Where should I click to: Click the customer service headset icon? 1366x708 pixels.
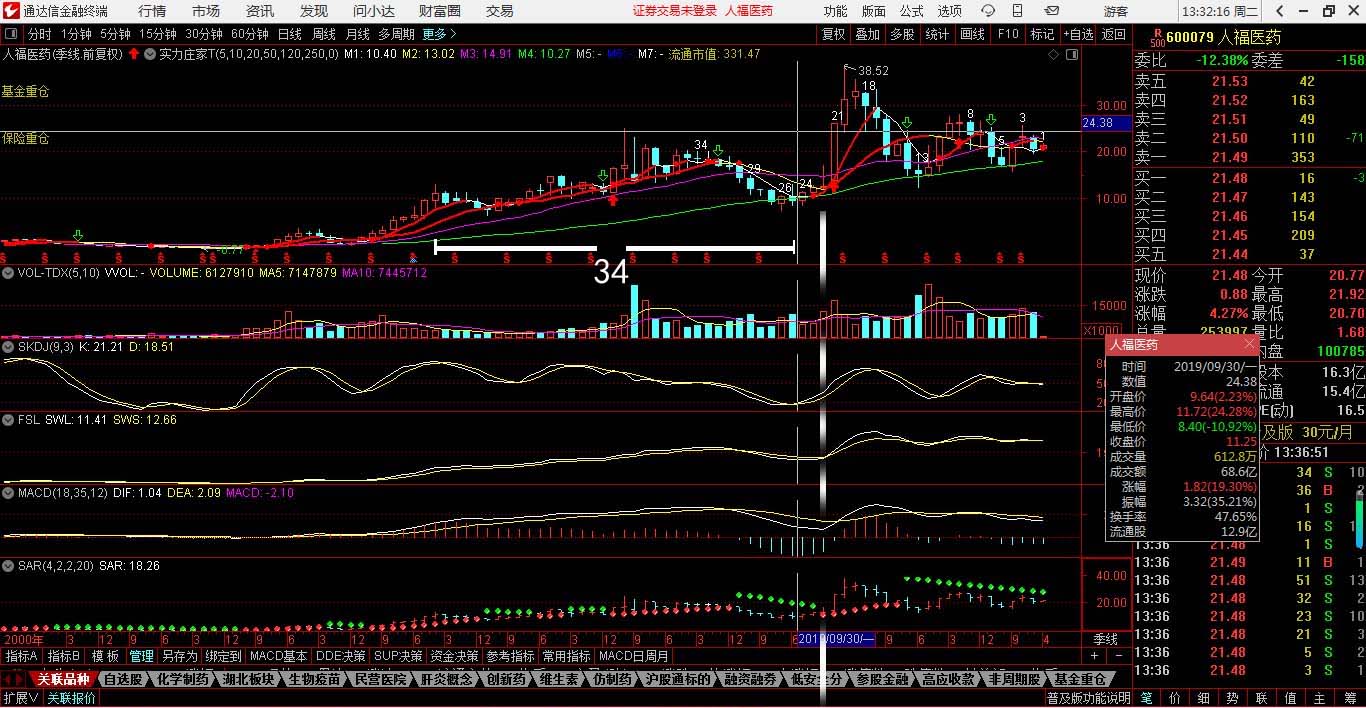pyautogui.click(x=989, y=11)
